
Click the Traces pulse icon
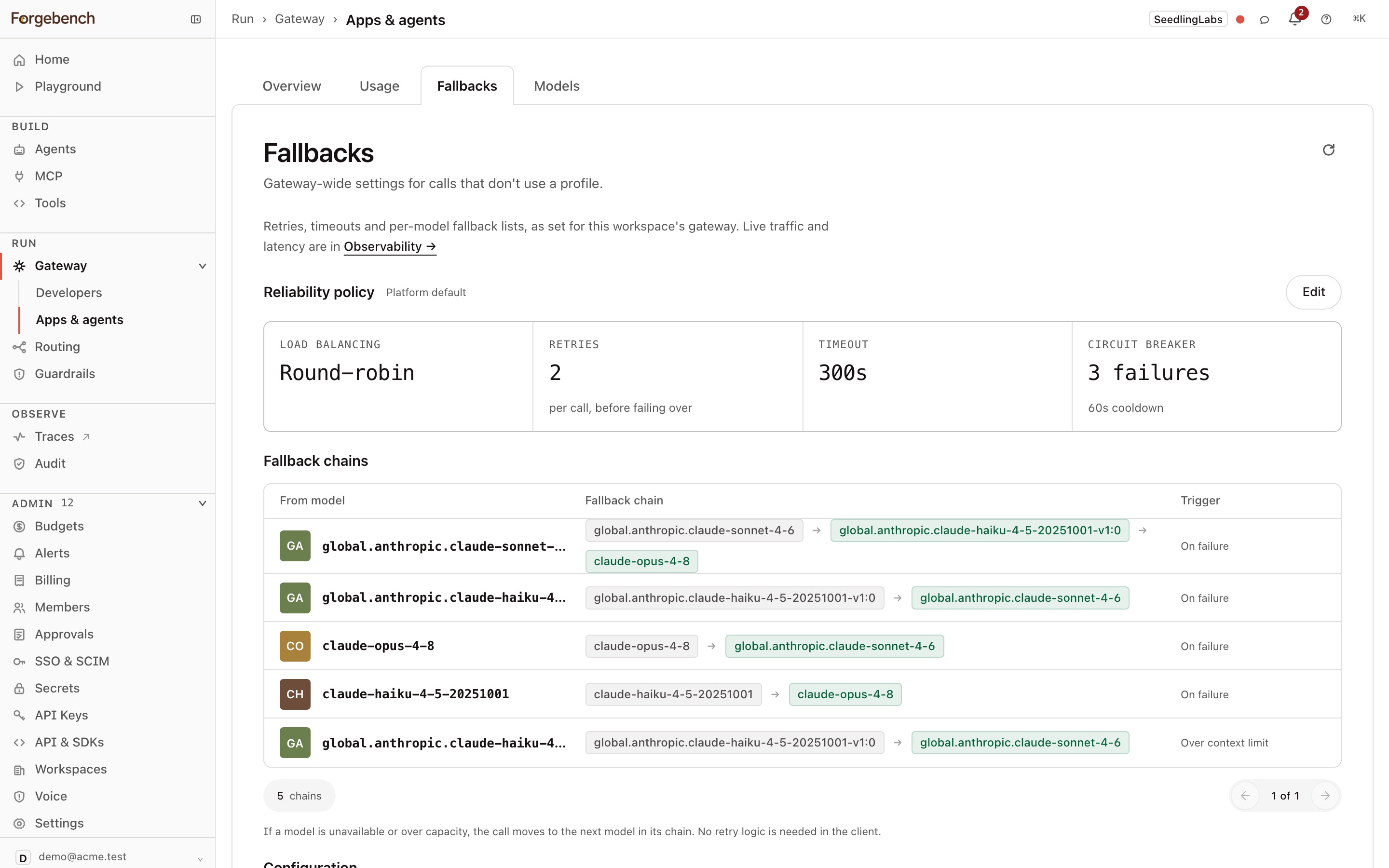coord(19,437)
